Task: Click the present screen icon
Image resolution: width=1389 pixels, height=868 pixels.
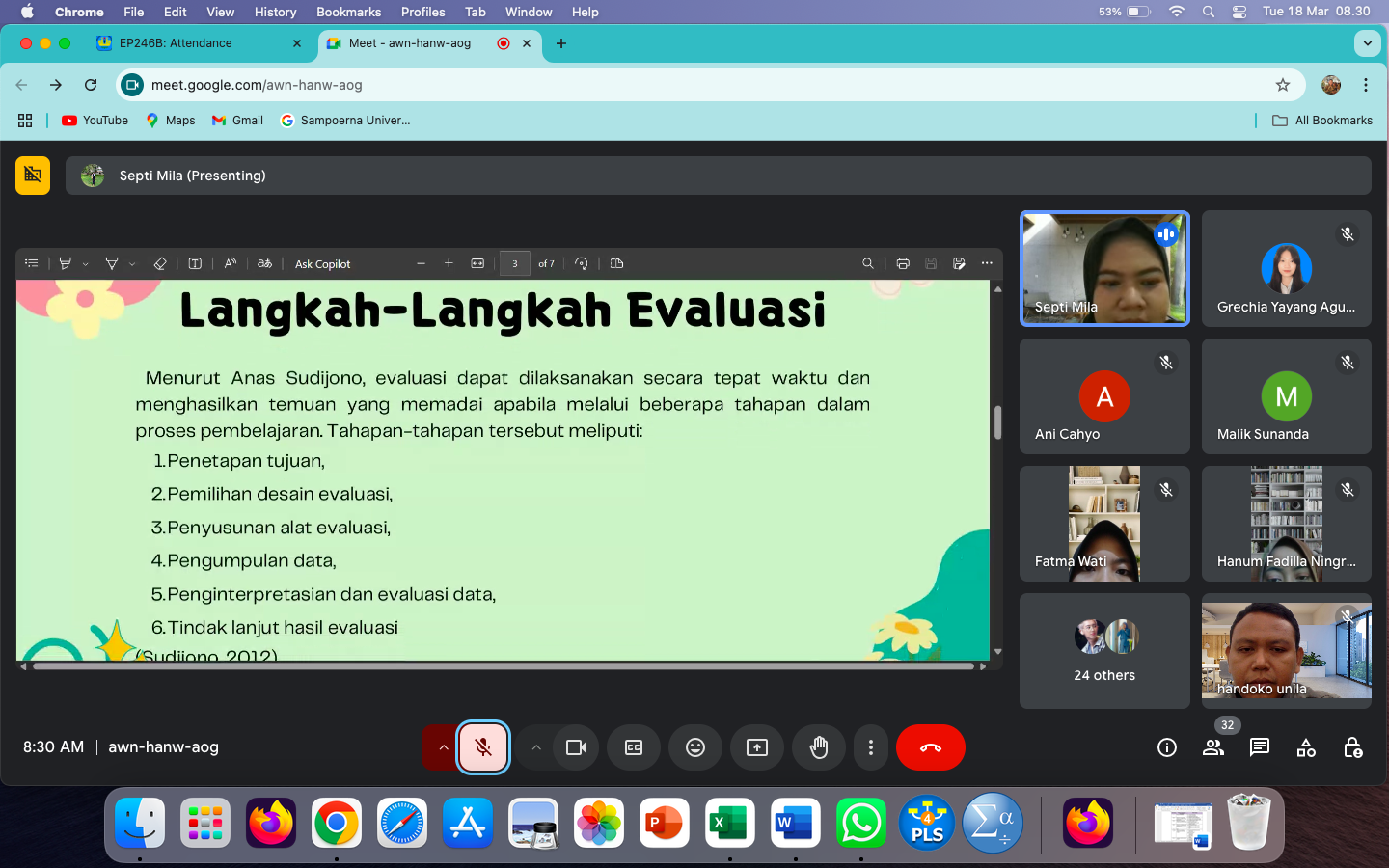Action: (x=757, y=747)
